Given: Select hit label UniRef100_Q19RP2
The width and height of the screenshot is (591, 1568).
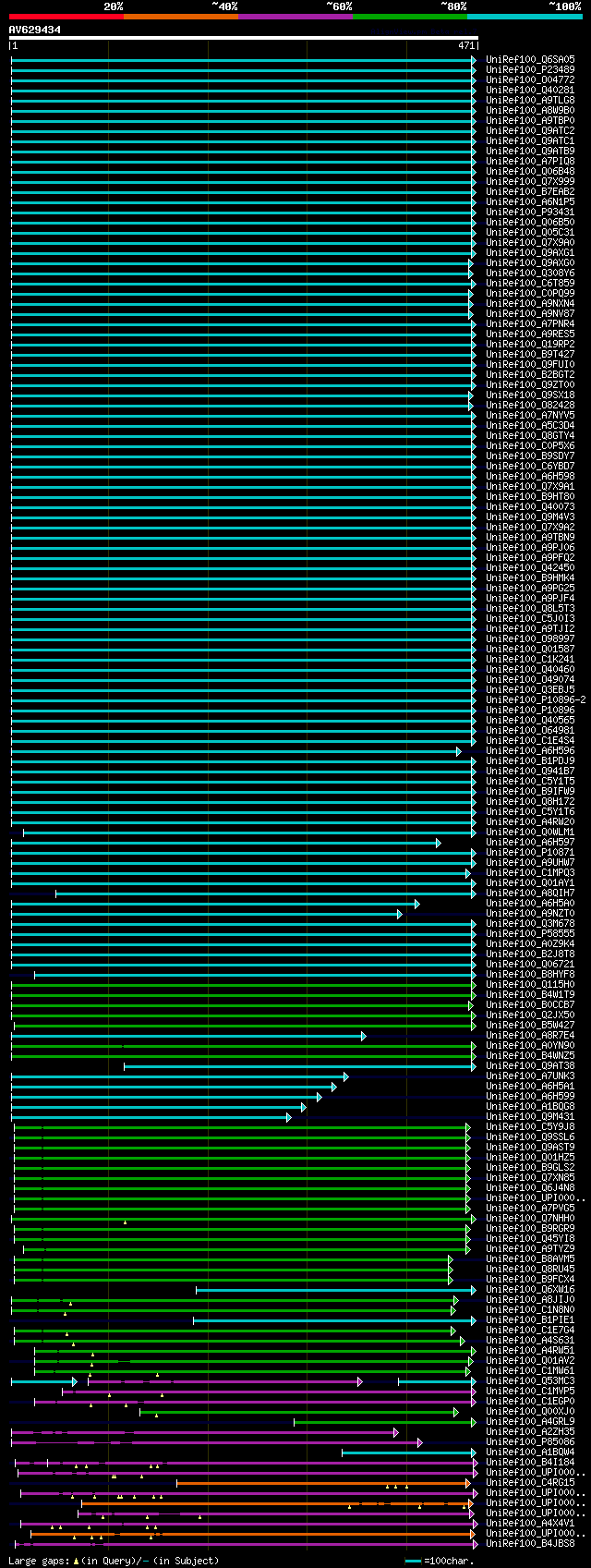Looking at the screenshot, I should pos(530,344).
